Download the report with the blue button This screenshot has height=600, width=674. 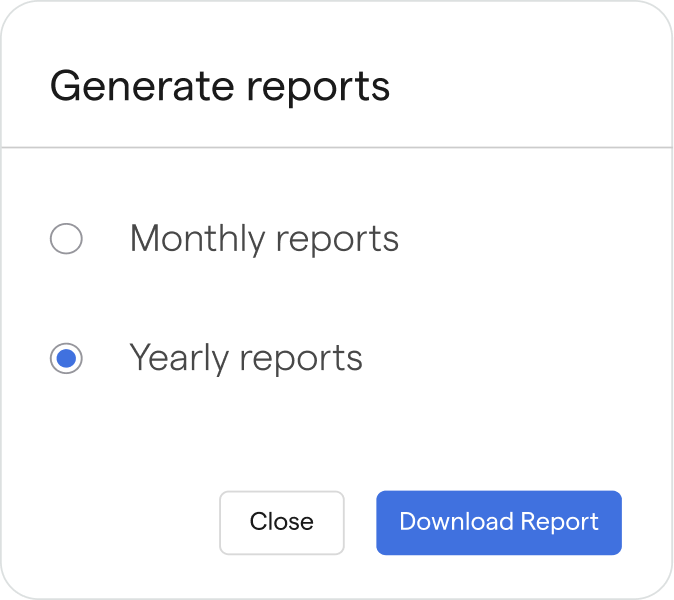tap(498, 522)
